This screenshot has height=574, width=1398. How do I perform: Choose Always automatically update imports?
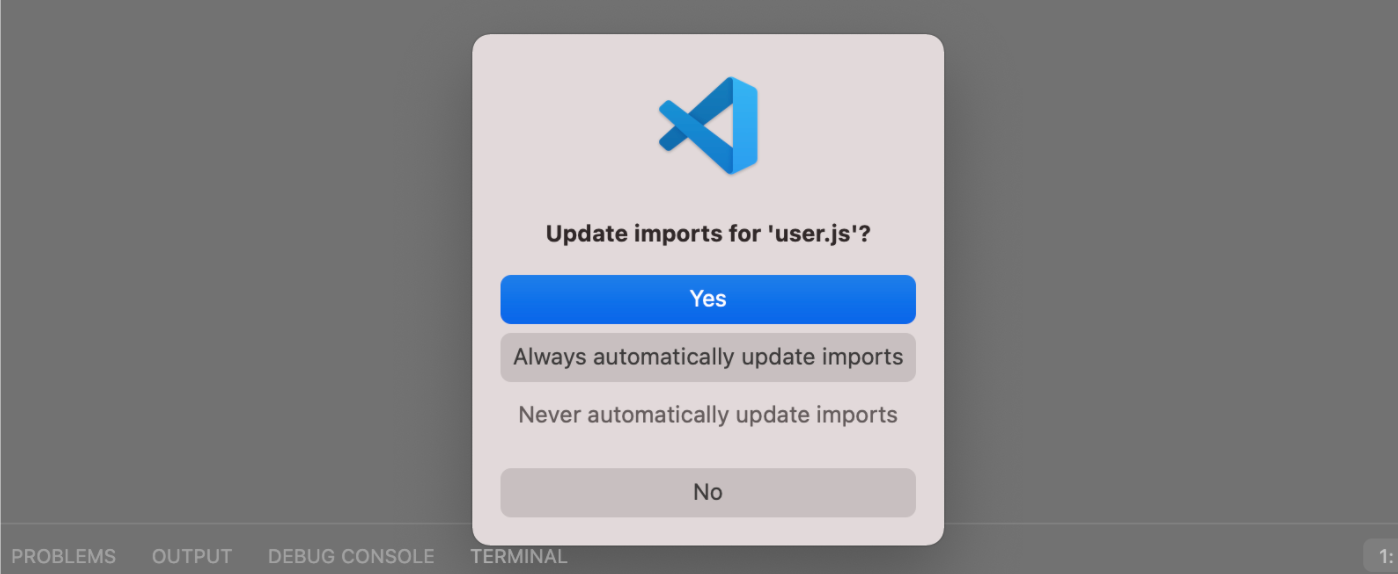tap(708, 357)
